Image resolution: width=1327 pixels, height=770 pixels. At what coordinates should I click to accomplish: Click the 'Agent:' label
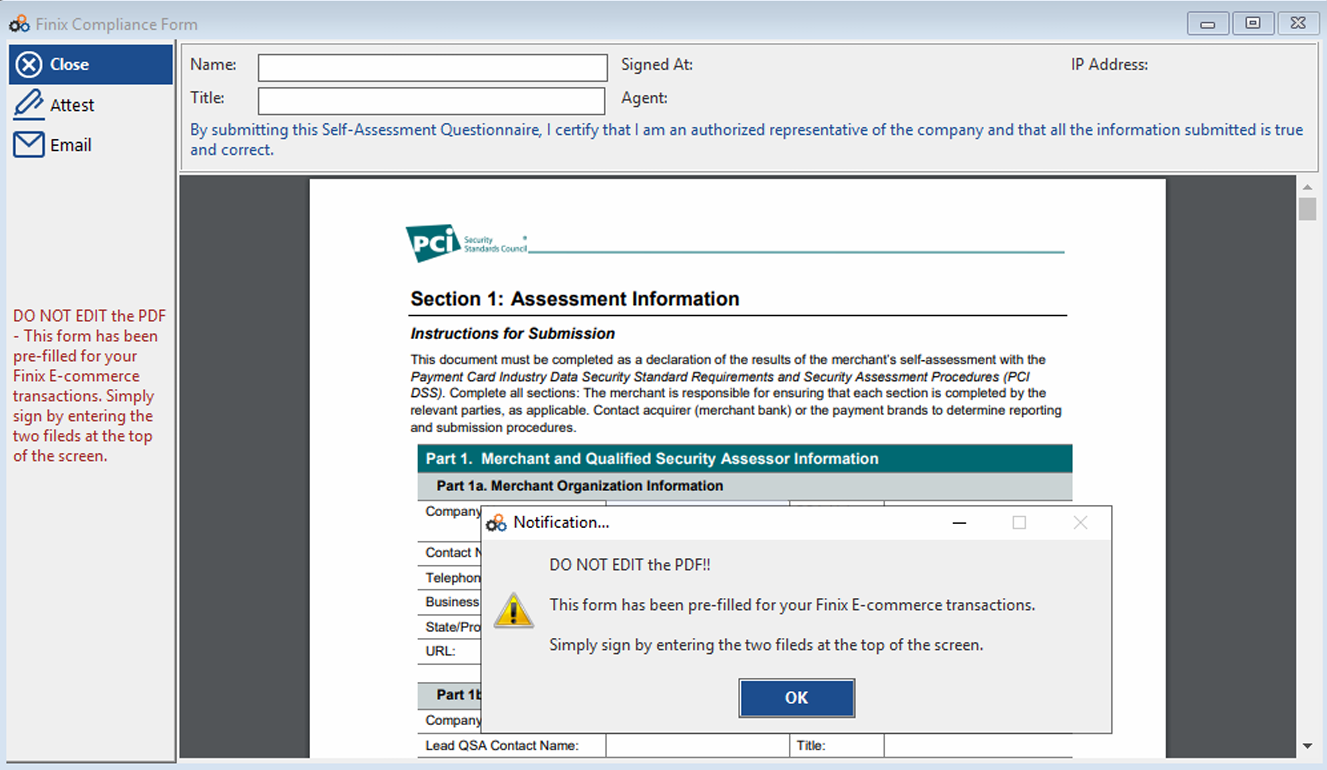coord(644,98)
